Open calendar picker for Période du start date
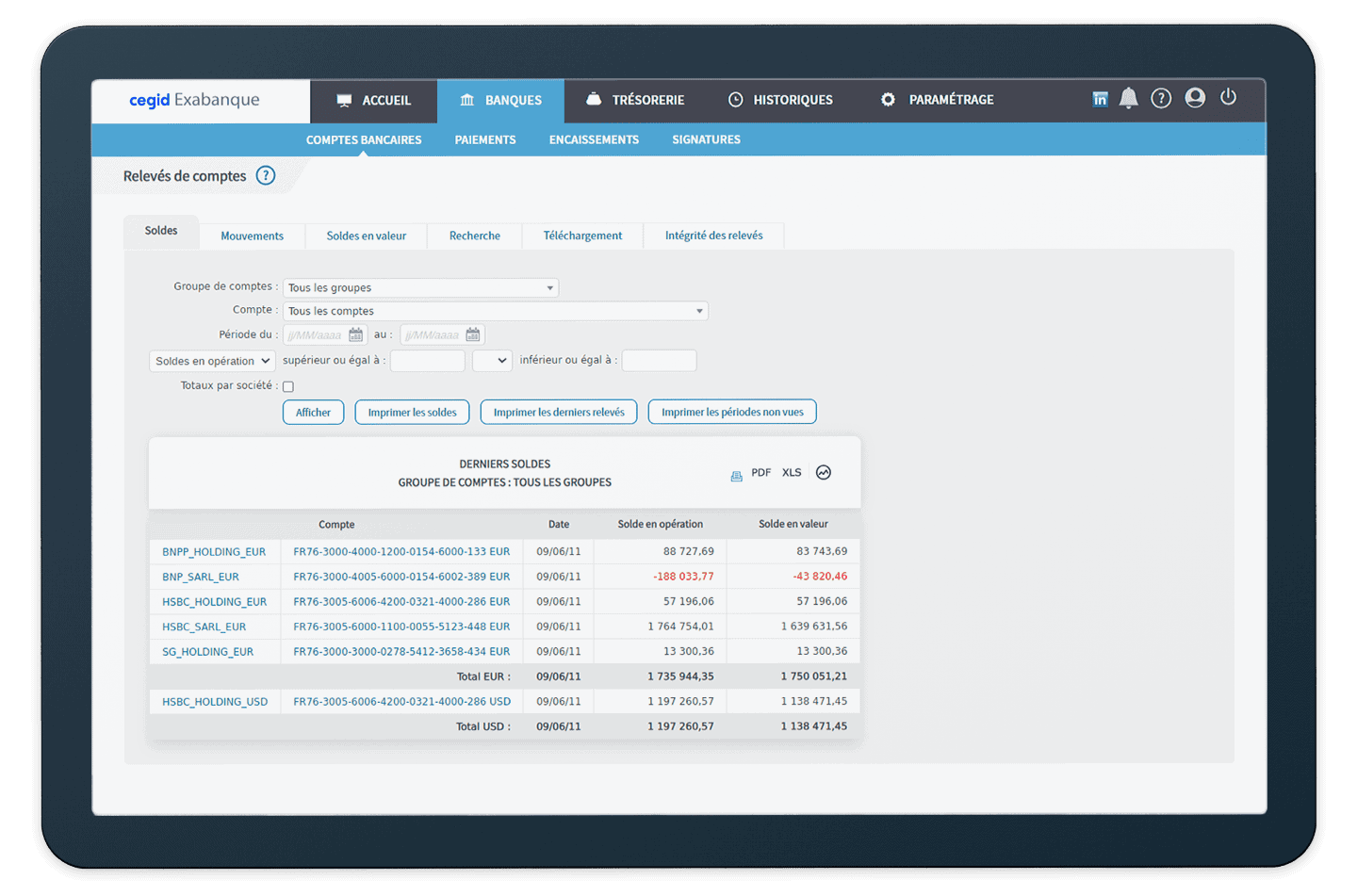The height and width of the screenshot is (896, 1357). point(356,335)
